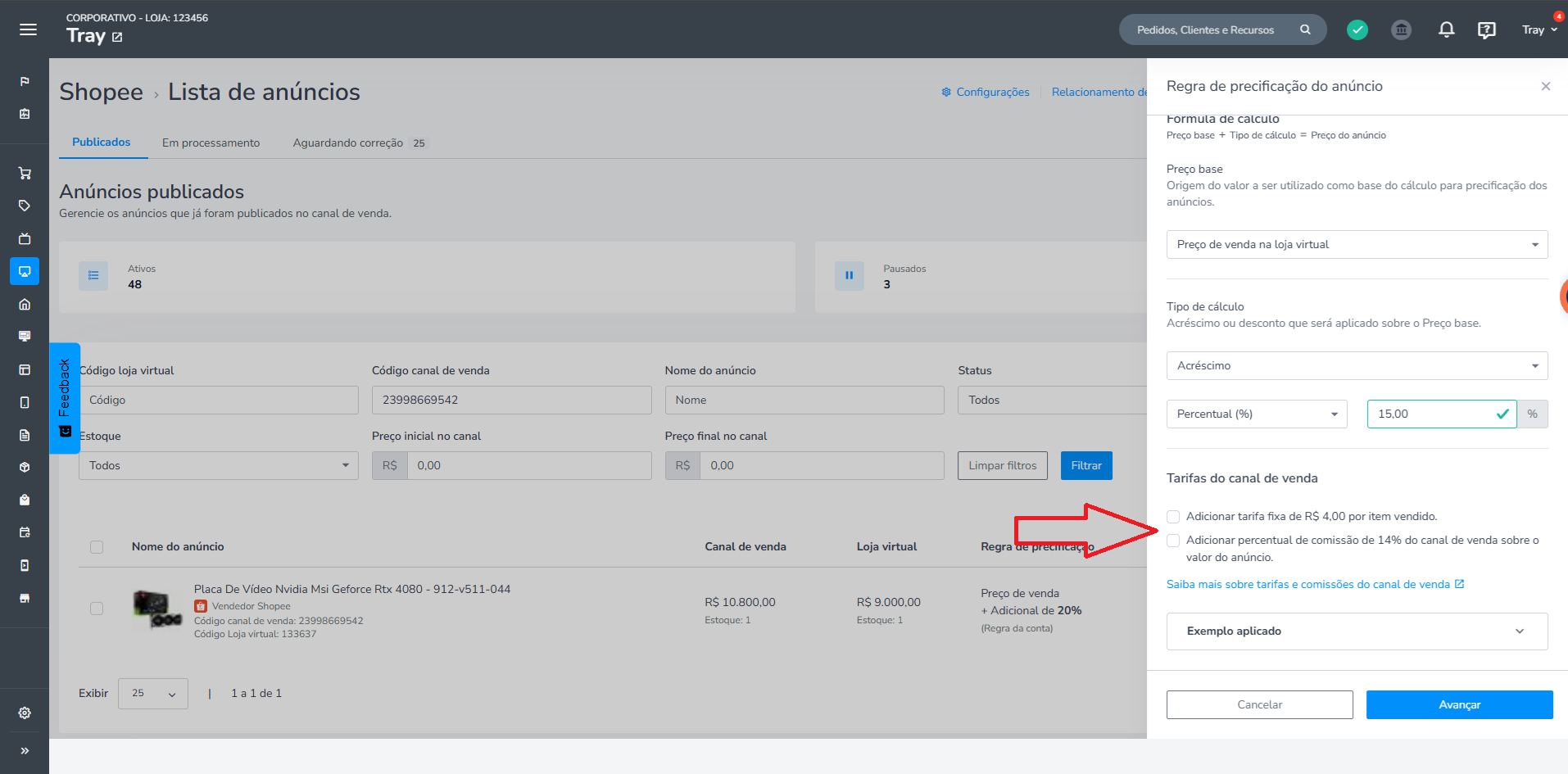The width and height of the screenshot is (1568, 774).
Task: Open the Status Todos dropdown
Action: (1052, 400)
